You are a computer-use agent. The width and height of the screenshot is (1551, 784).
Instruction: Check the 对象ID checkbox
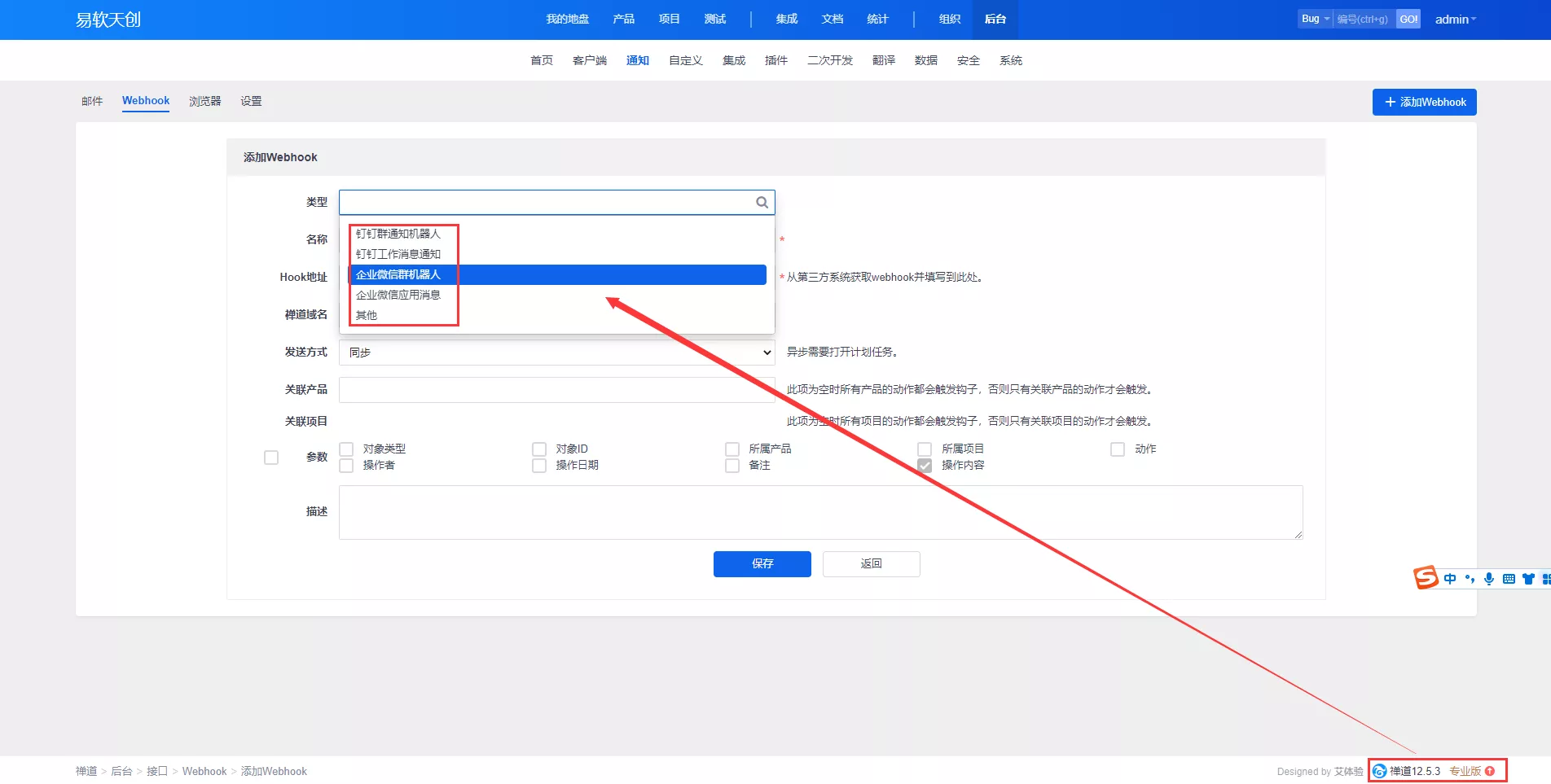pyautogui.click(x=539, y=449)
